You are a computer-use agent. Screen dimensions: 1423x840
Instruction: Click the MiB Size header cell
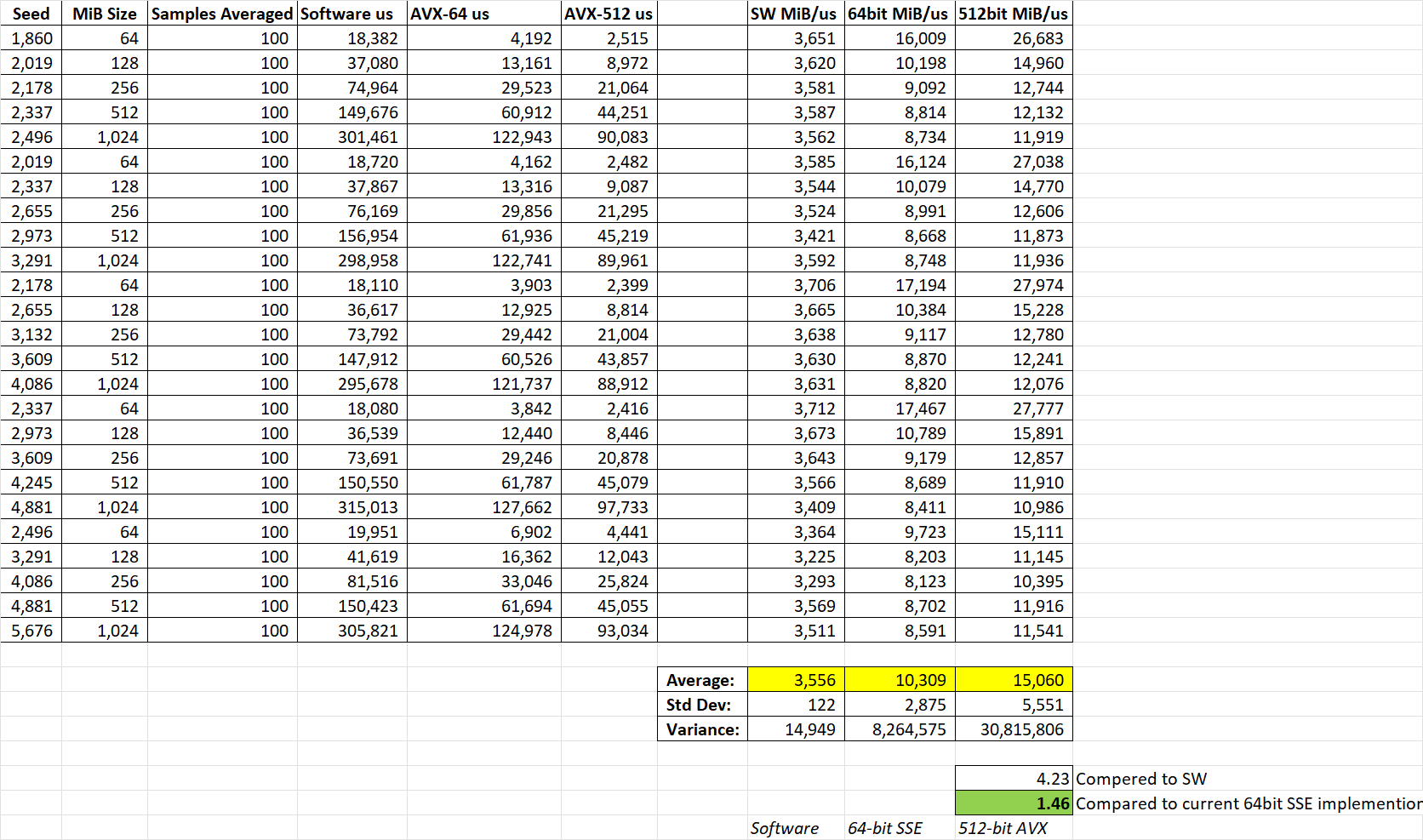coord(104,14)
